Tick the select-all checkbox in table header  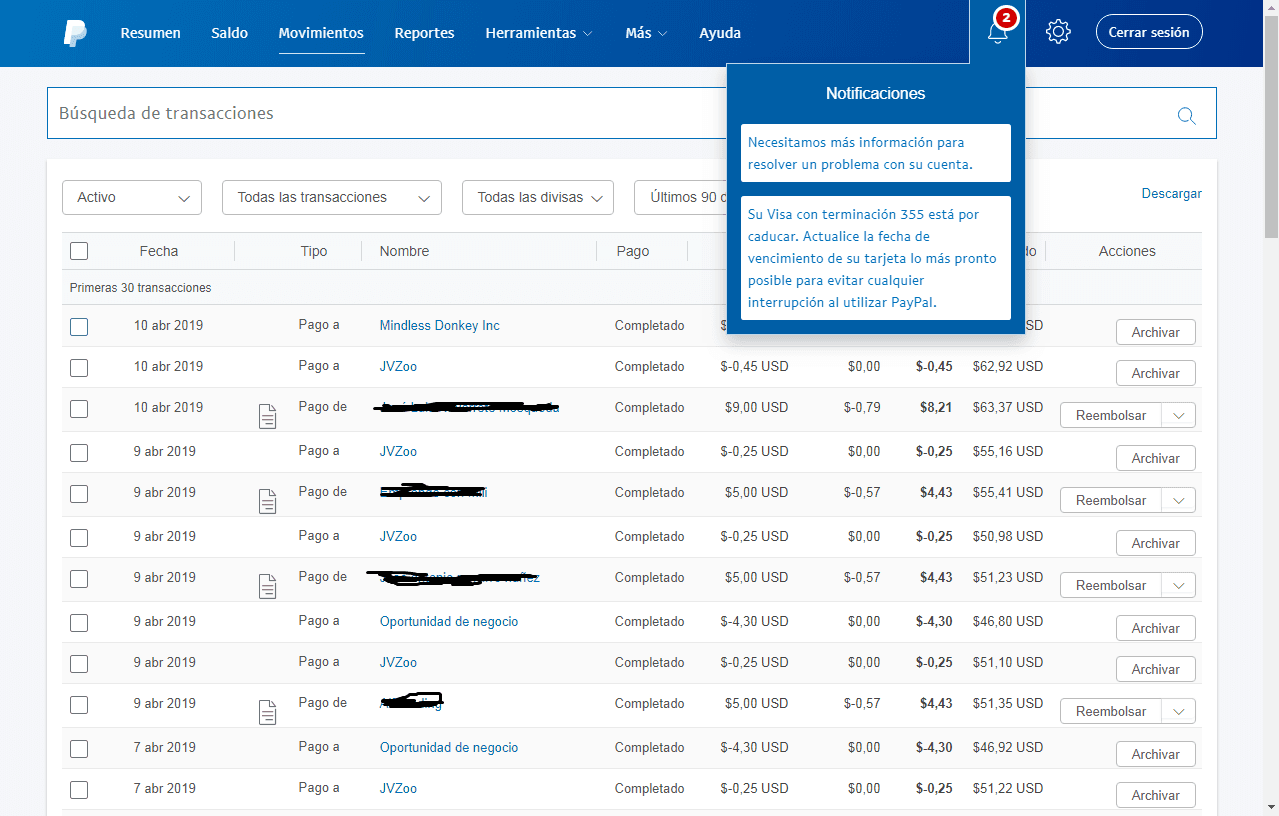79,251
